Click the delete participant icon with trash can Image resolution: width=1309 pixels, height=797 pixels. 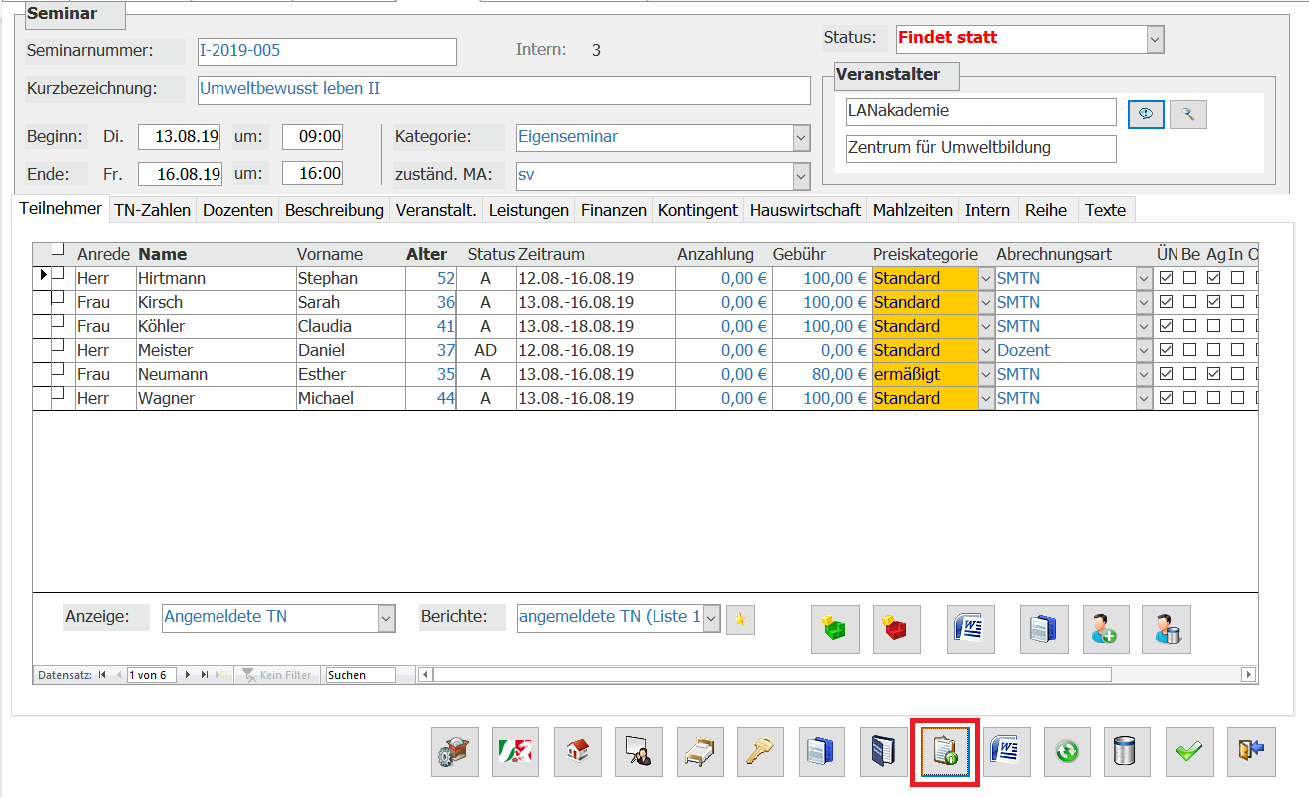[x=1166, y=629]
